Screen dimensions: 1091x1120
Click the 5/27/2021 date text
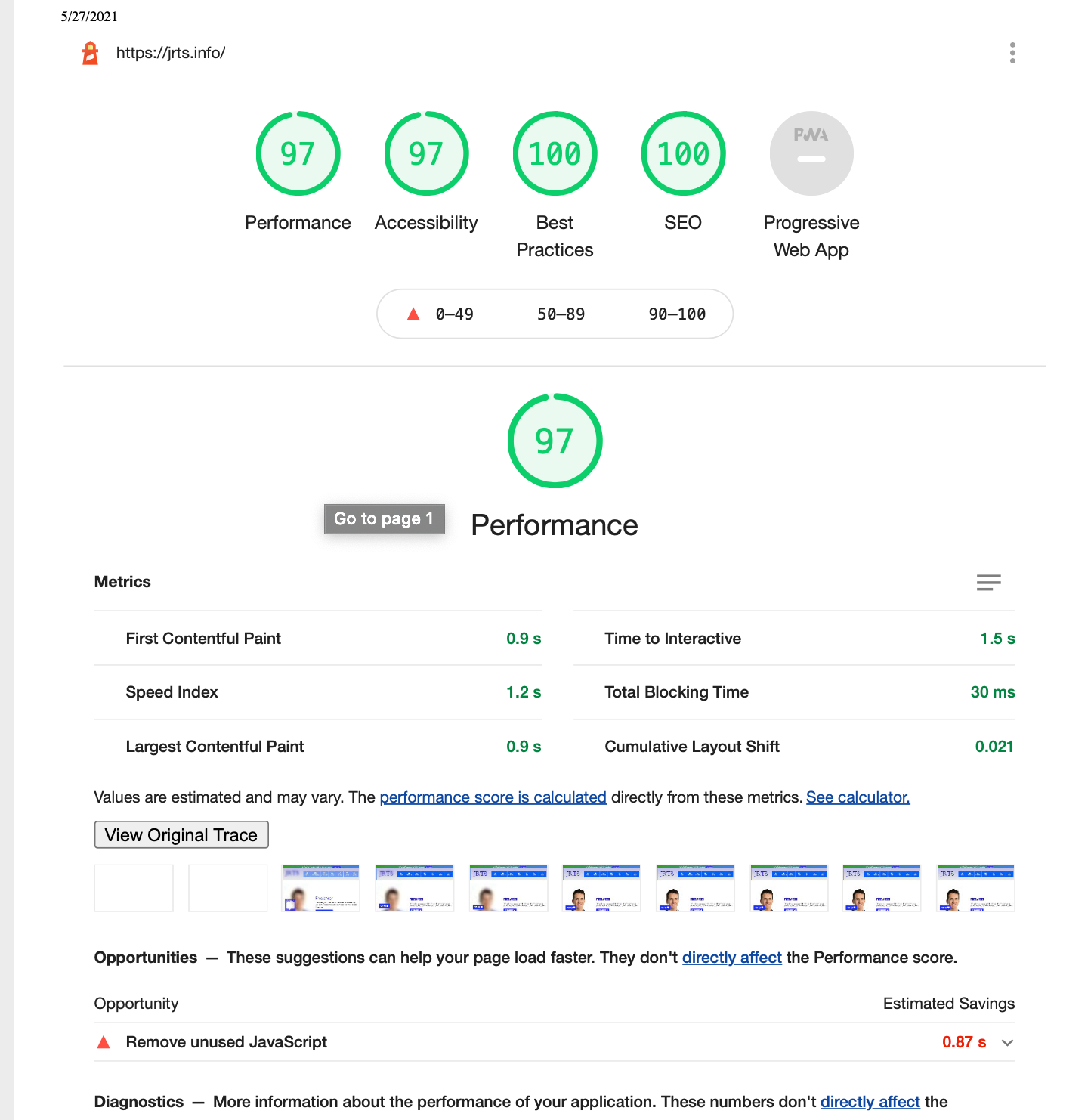click(x=89, y=17)
